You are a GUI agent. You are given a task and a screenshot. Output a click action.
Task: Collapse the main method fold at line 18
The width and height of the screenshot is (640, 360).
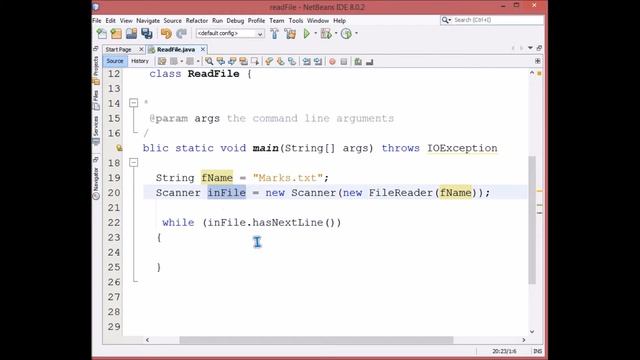click(133, 162)
